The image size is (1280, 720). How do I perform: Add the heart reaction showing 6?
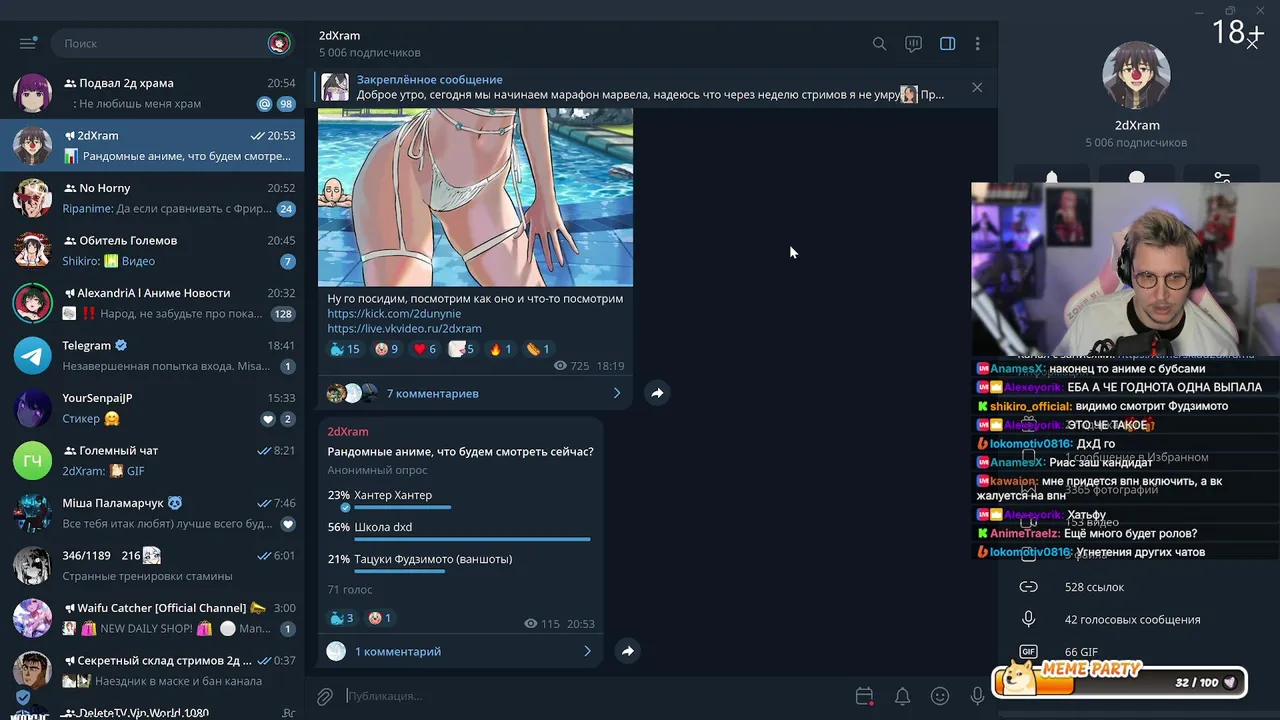425,349
